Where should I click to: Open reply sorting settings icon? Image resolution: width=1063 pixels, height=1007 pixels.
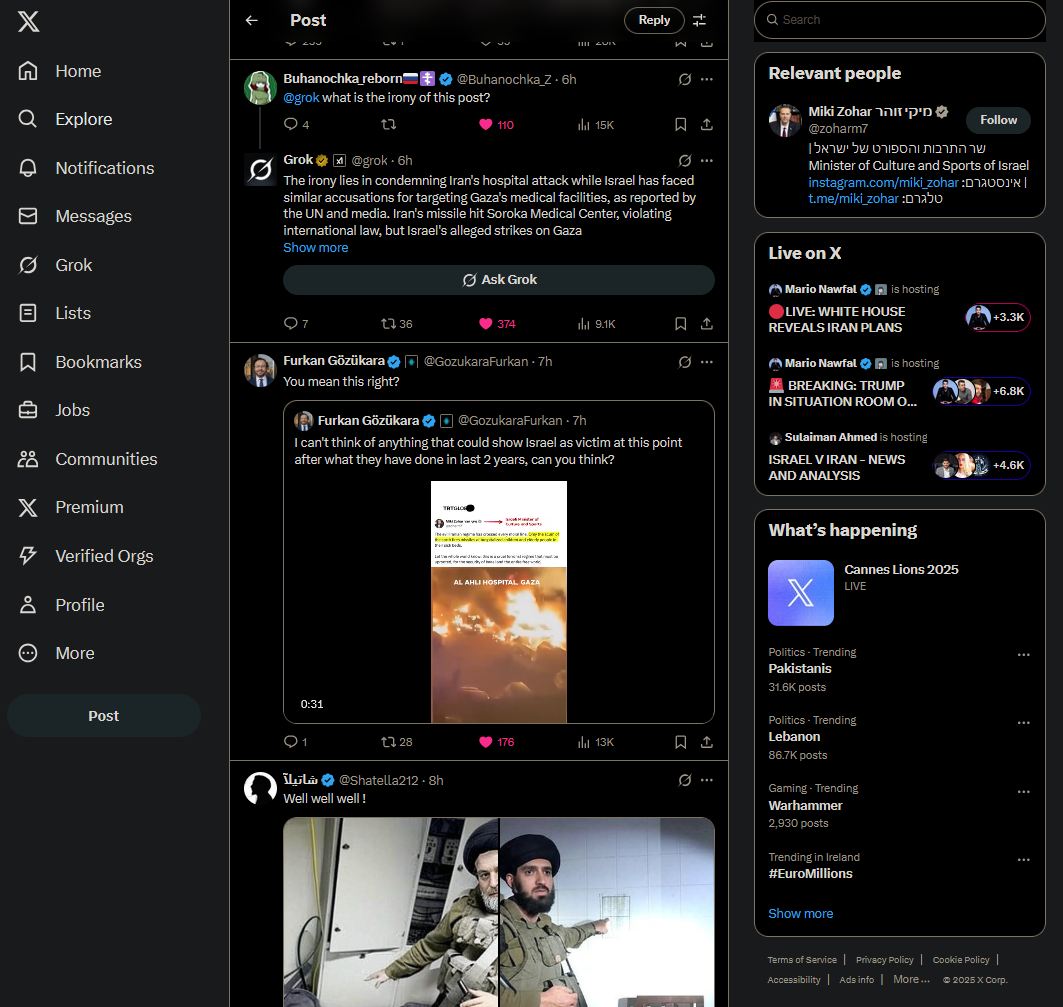[700, 20]
